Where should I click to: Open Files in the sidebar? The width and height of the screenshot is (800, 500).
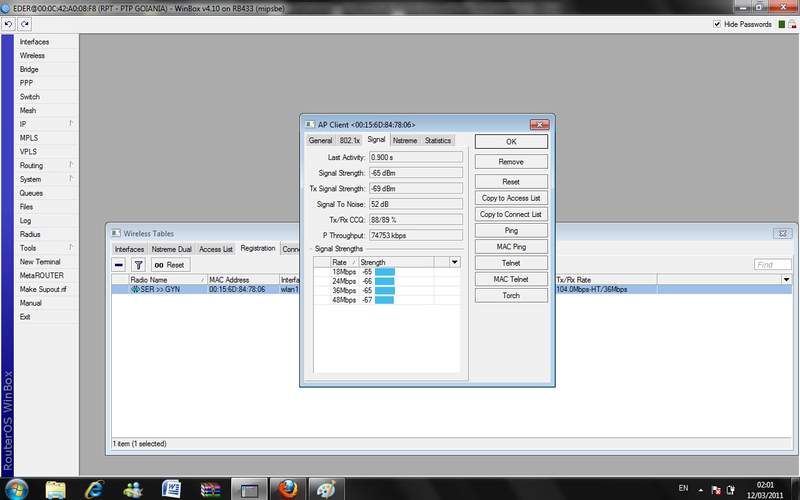pyautogui.click(x=27, y=207)
